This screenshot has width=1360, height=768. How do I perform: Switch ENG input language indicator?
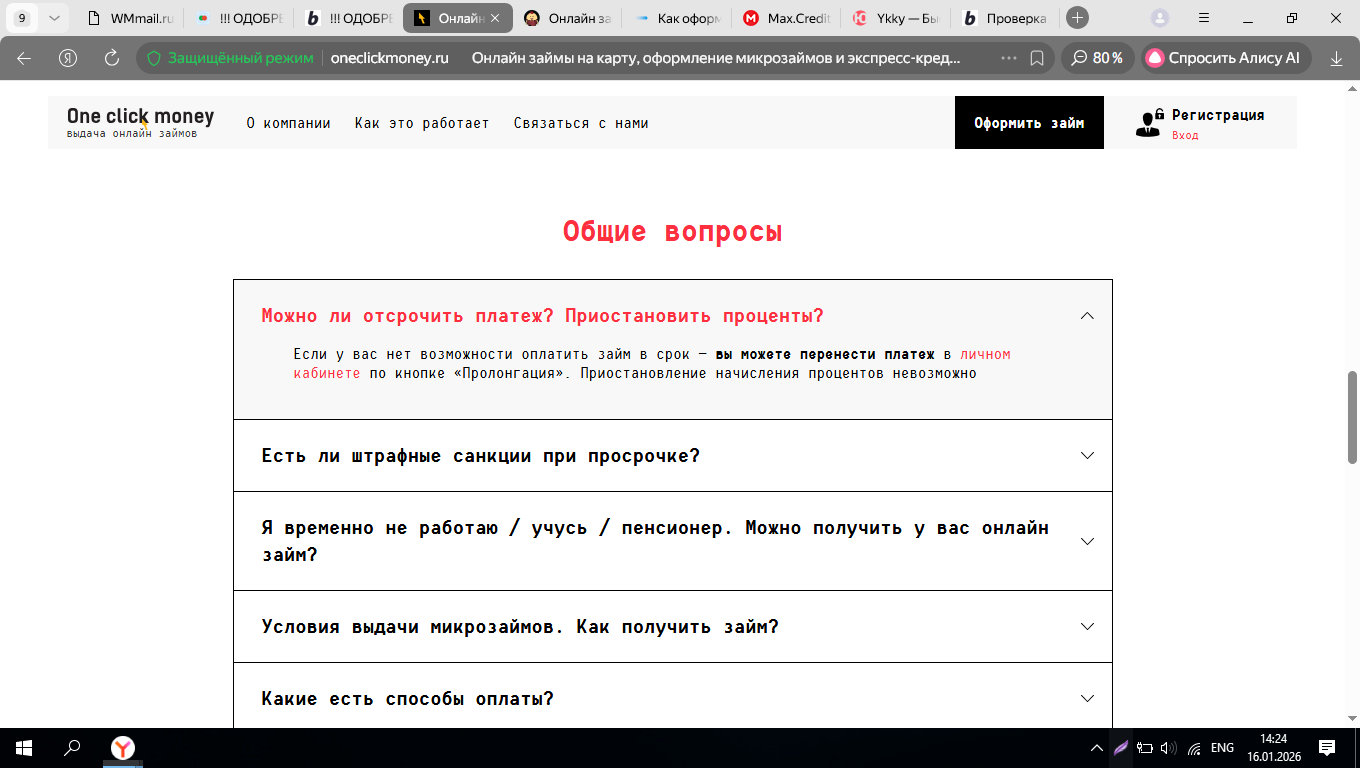(x=1222, y=748)
